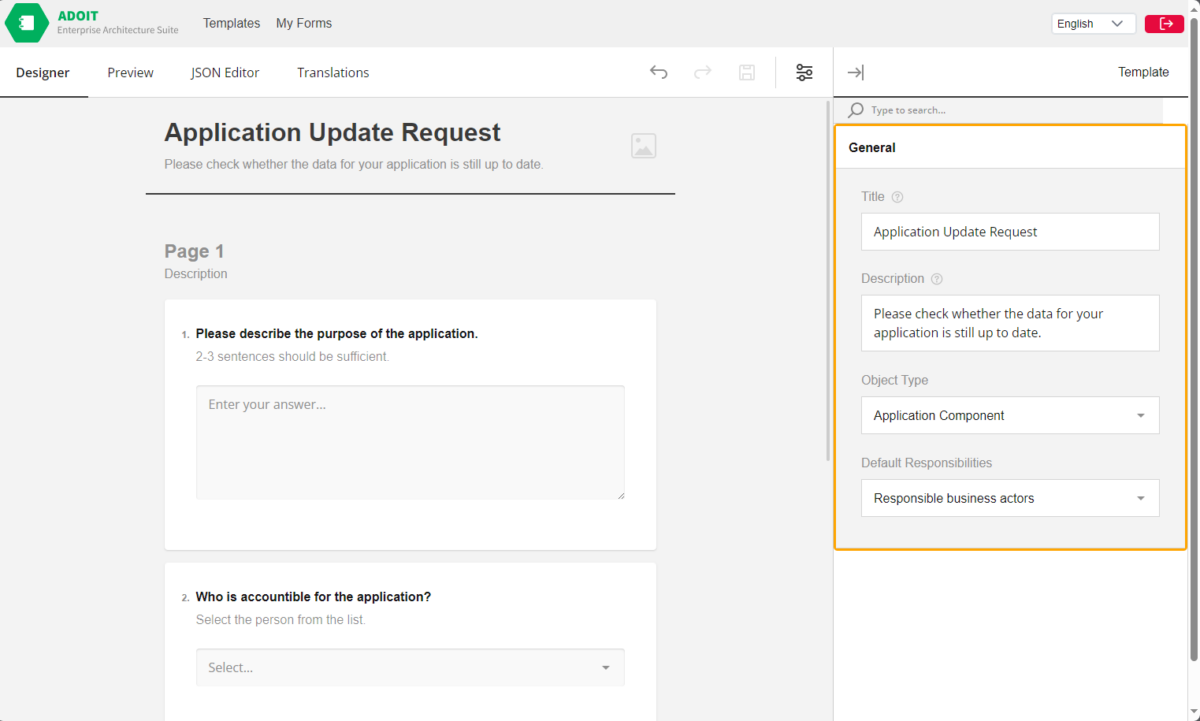Switch to the Preview tab
This screenshot has height=721, width=1200.
pos(130,72)
